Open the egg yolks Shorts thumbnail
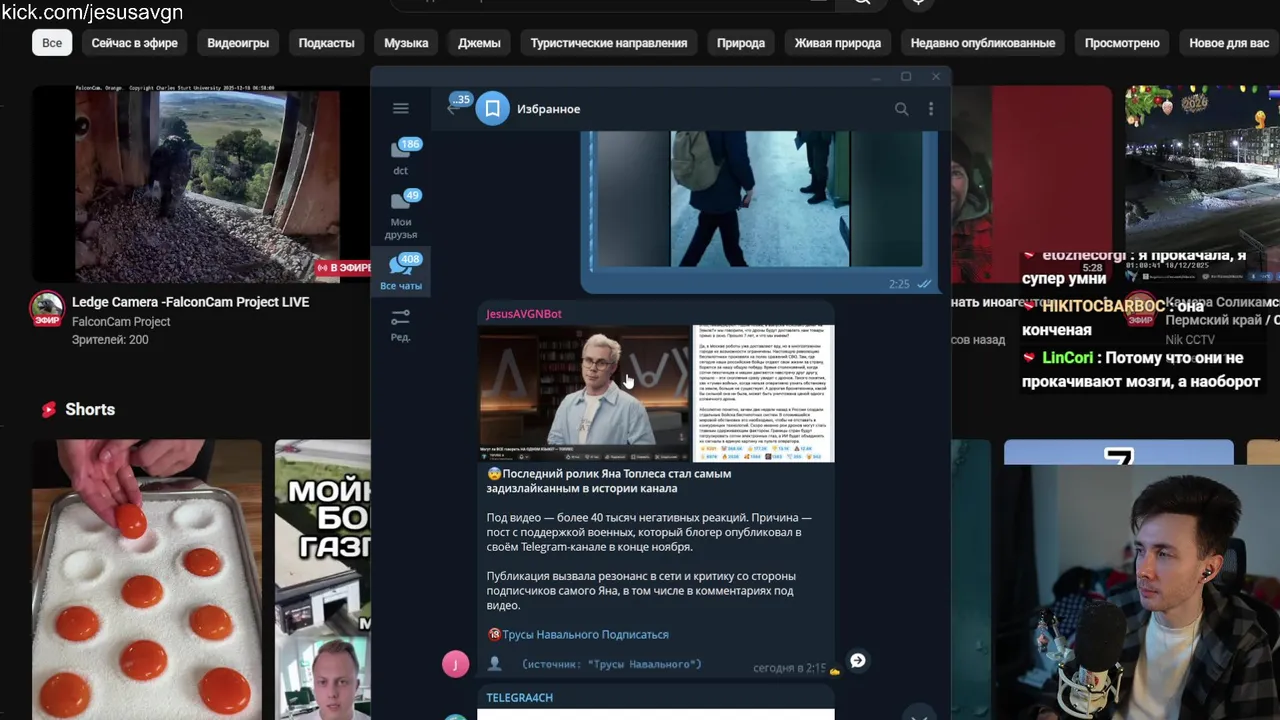The image size is (1280, 720). point(147,580)
